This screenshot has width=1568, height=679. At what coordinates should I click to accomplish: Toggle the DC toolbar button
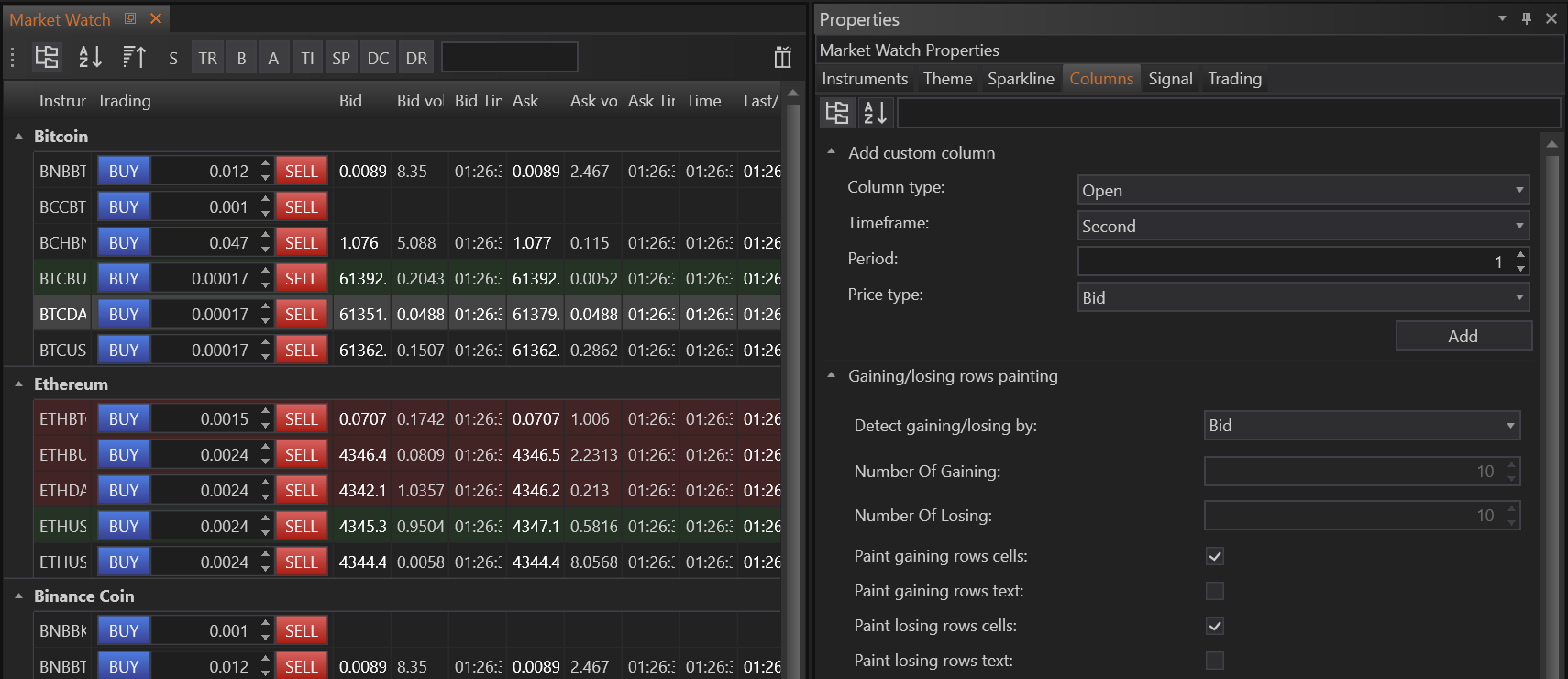point(378,58)
